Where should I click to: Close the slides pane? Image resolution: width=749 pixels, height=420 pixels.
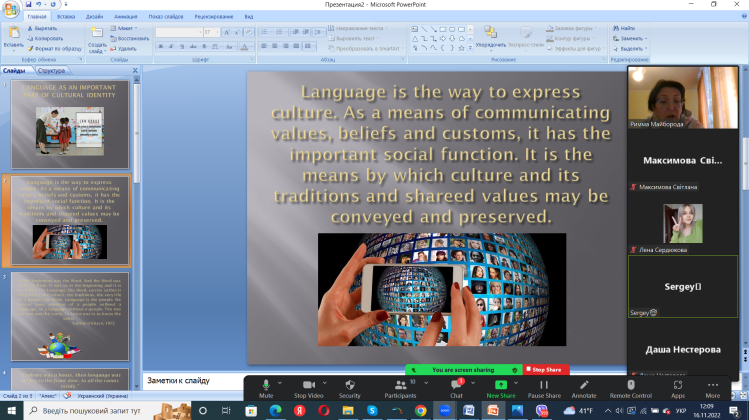[x=135, y=70]
